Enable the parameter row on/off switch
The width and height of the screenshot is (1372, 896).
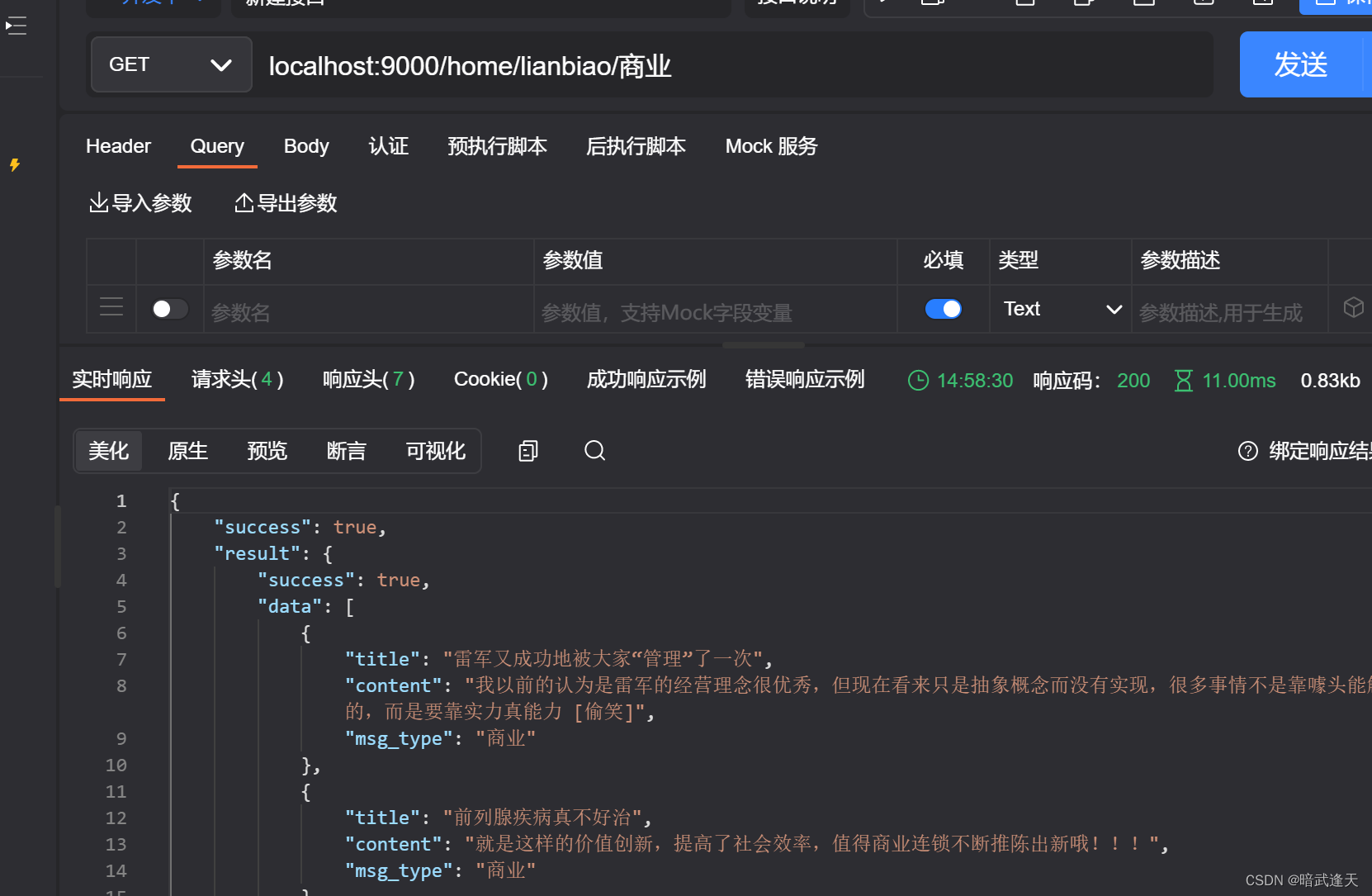tap(170, 309)
